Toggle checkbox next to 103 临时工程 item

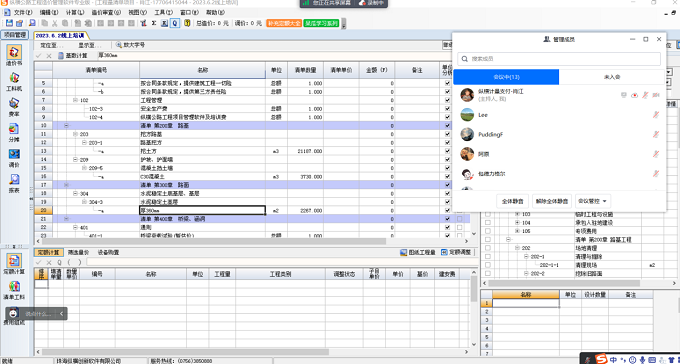click(x=488, y=214)
